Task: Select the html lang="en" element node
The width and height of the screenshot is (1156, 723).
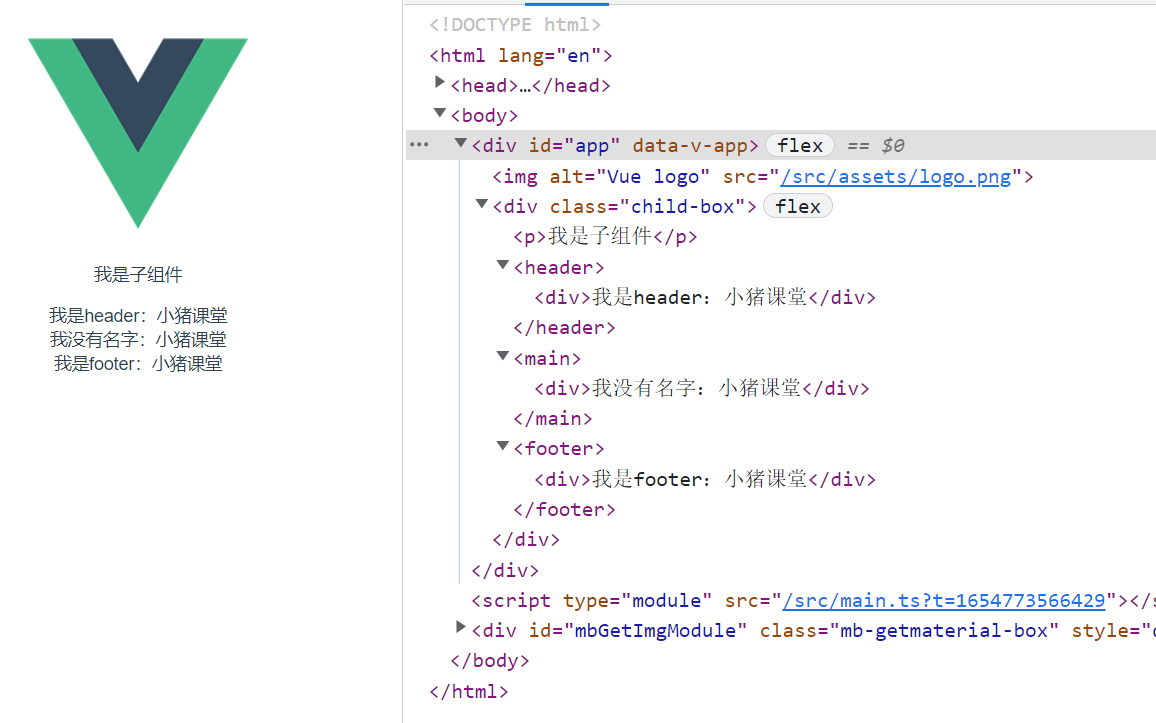Action: [520, 55]
